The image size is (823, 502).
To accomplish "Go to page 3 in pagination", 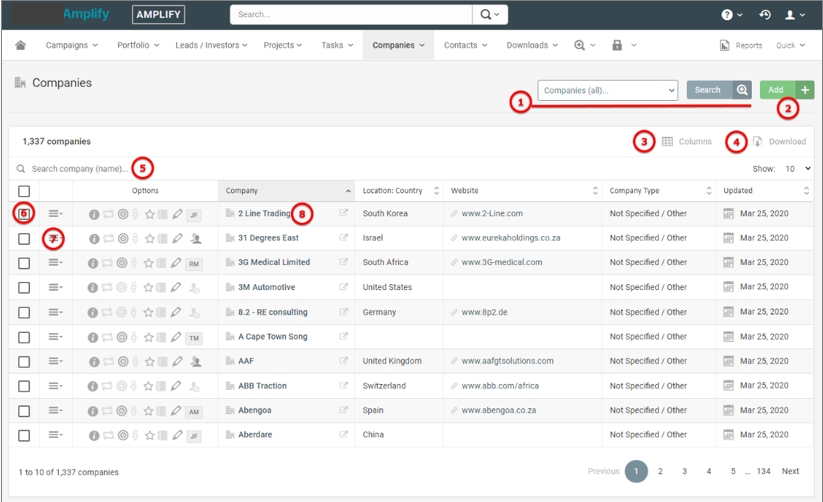I will [x=684, y=471].
